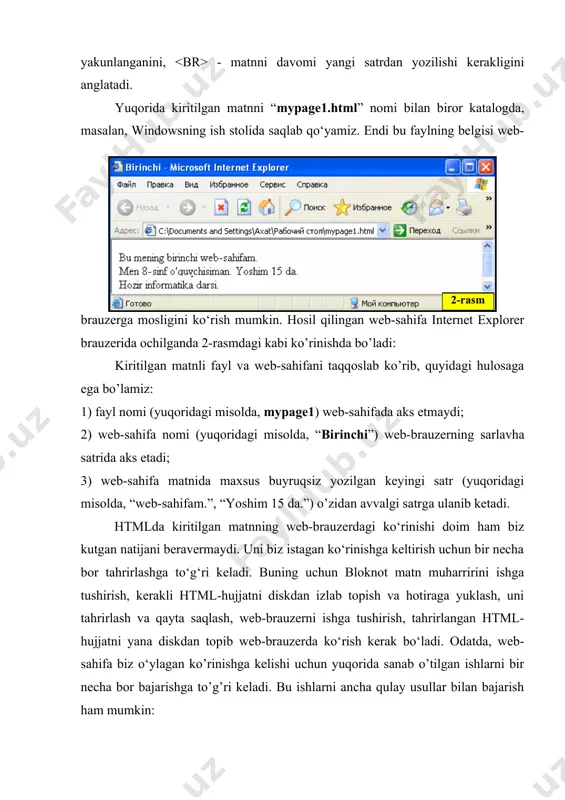Screen dimensions: 565x800
Task: Open the Правка menu
Action: pos(160,185)
